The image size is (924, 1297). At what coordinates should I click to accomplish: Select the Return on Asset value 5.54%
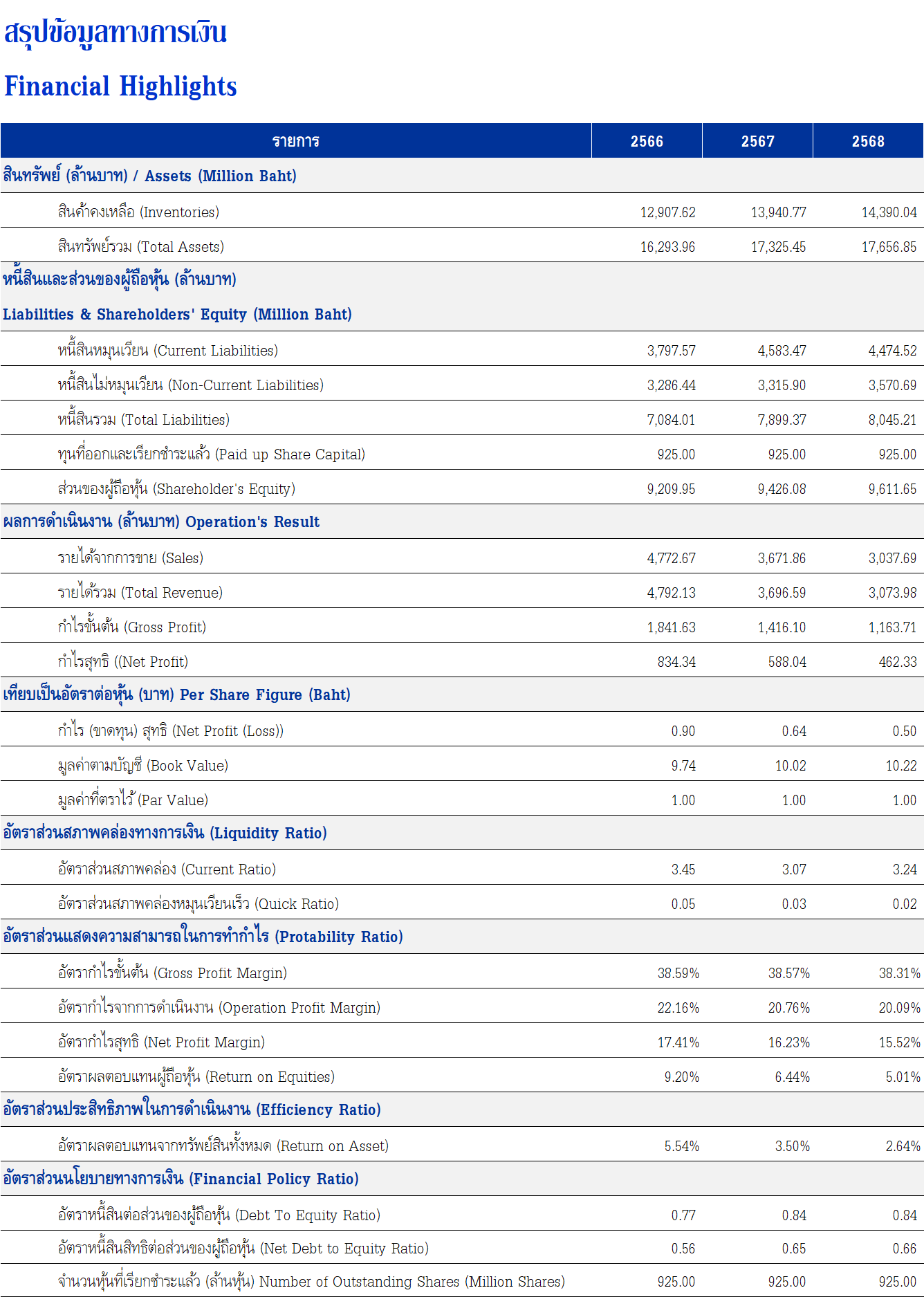coord(681,1146)
